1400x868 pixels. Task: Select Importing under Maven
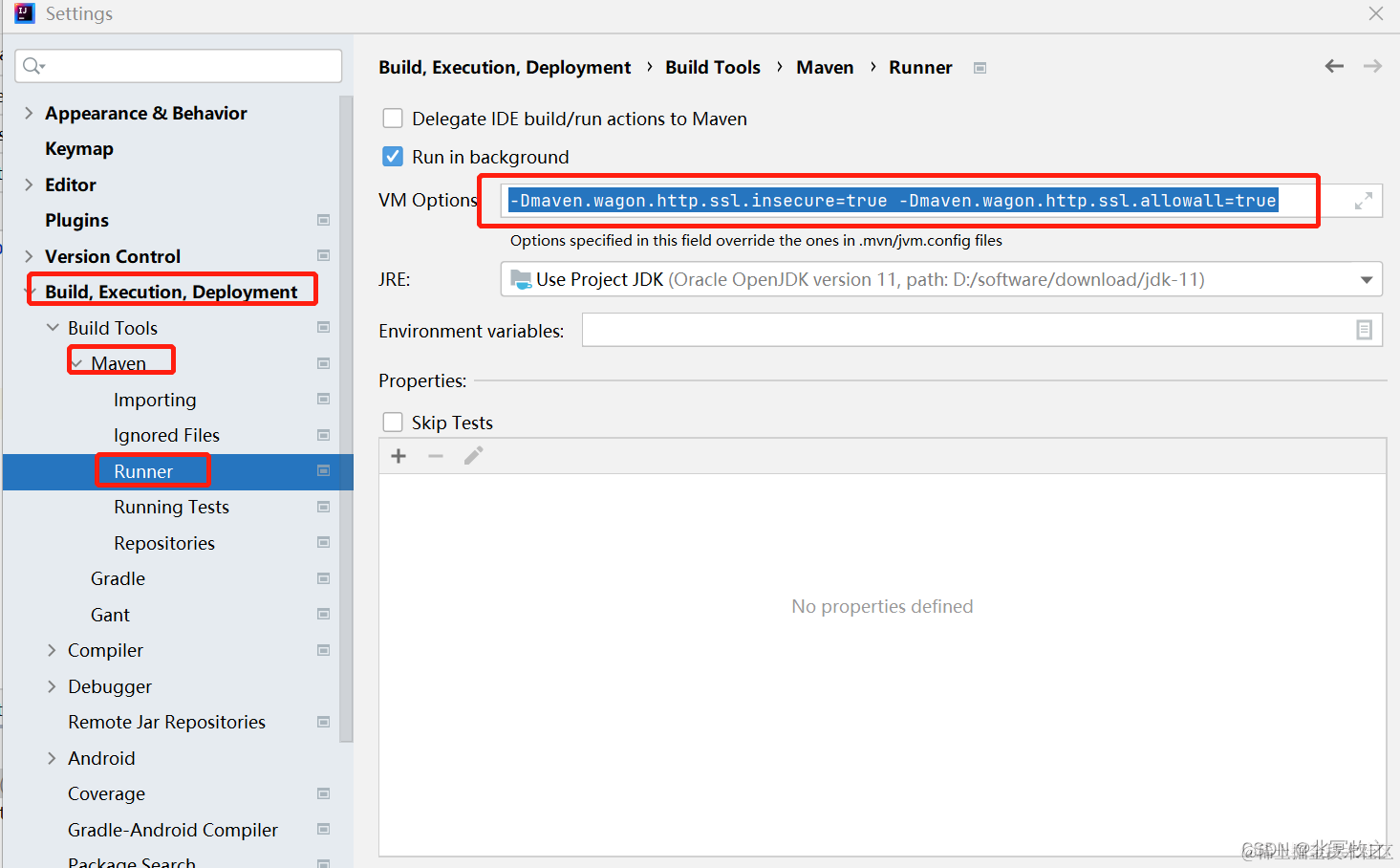pyautogui.click(x=155, y=400)
